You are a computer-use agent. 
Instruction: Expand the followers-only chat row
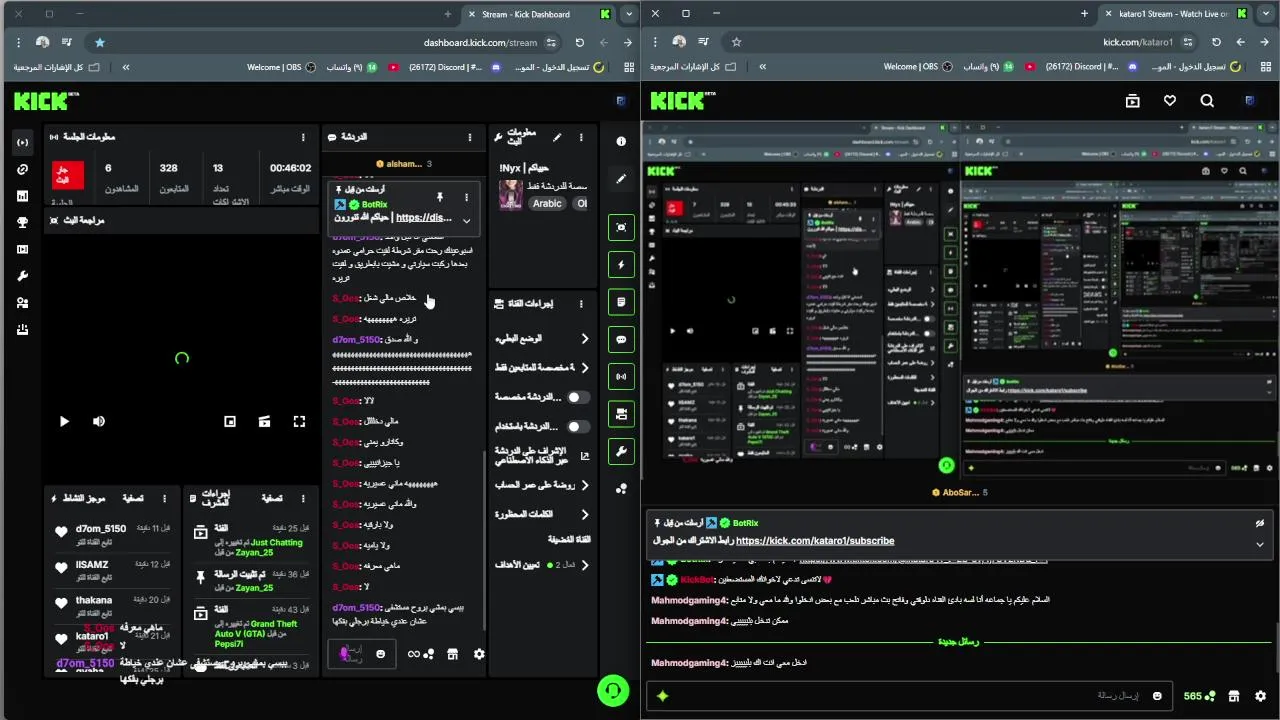(x=541, y=368)
